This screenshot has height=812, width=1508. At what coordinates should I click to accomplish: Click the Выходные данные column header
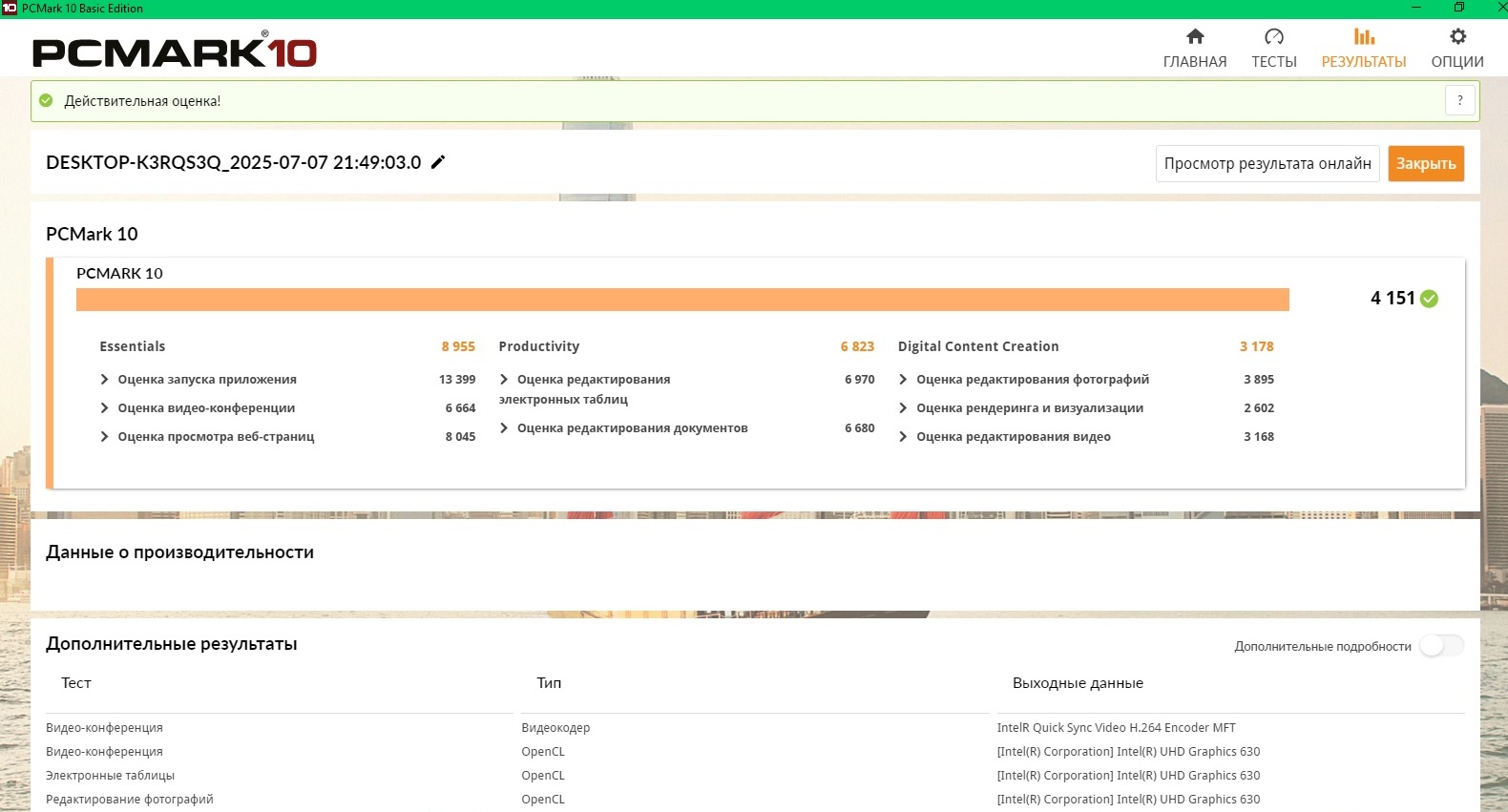pyautogui.click(x=1078, y=683)
